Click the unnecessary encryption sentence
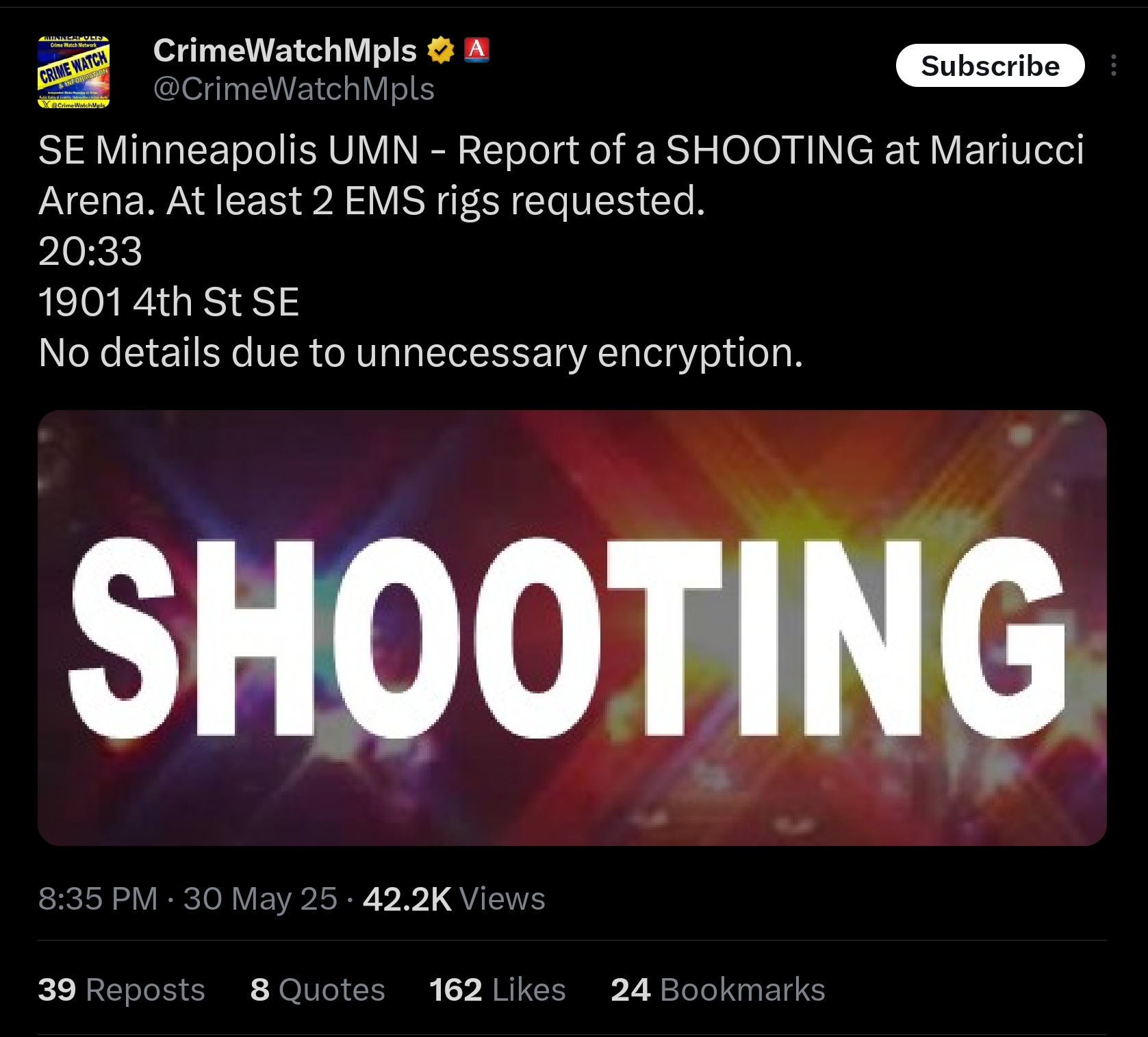1148x1037 pixels. [420, 353]
